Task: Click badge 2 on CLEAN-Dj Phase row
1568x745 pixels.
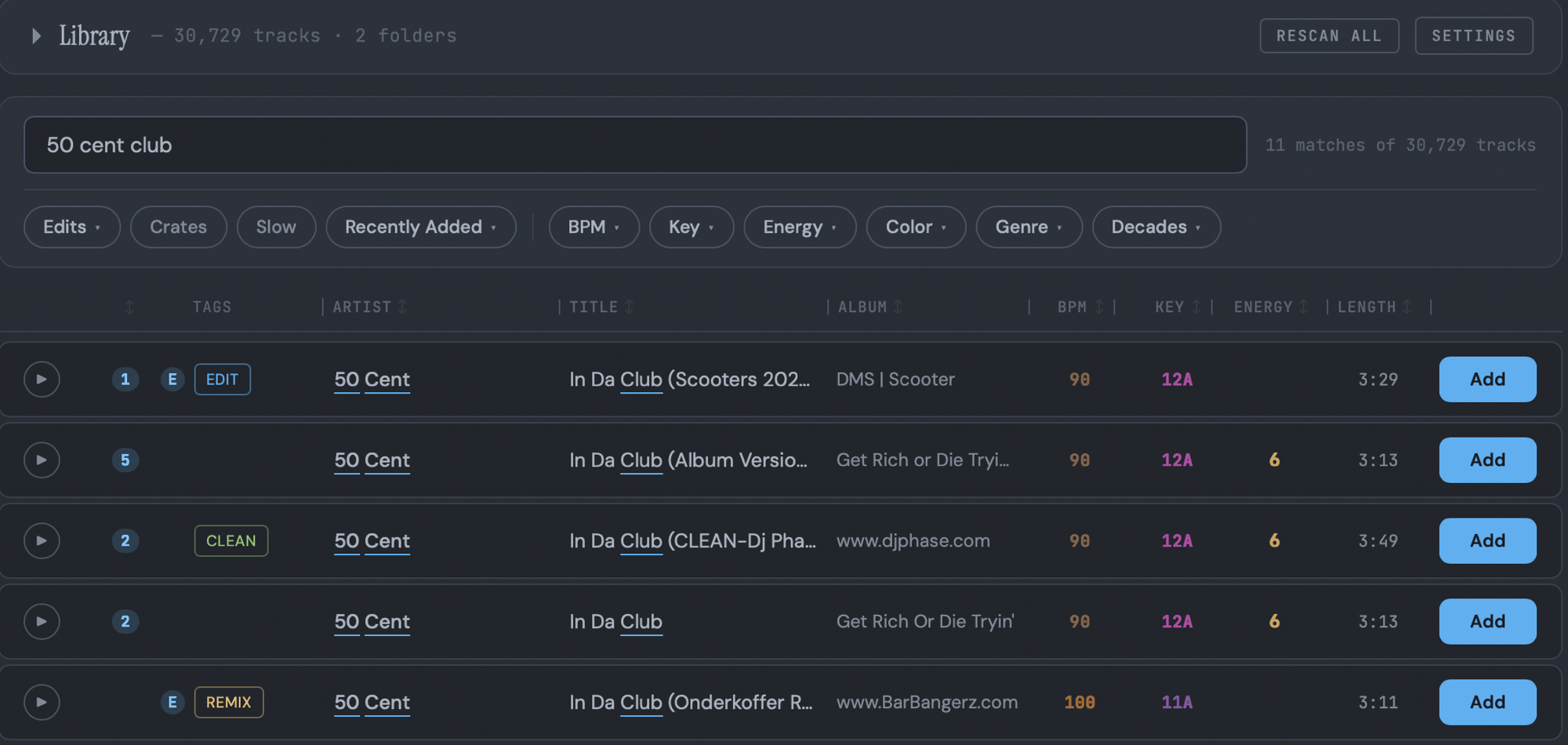Action: pyautogui.click(x=125, y=541)
